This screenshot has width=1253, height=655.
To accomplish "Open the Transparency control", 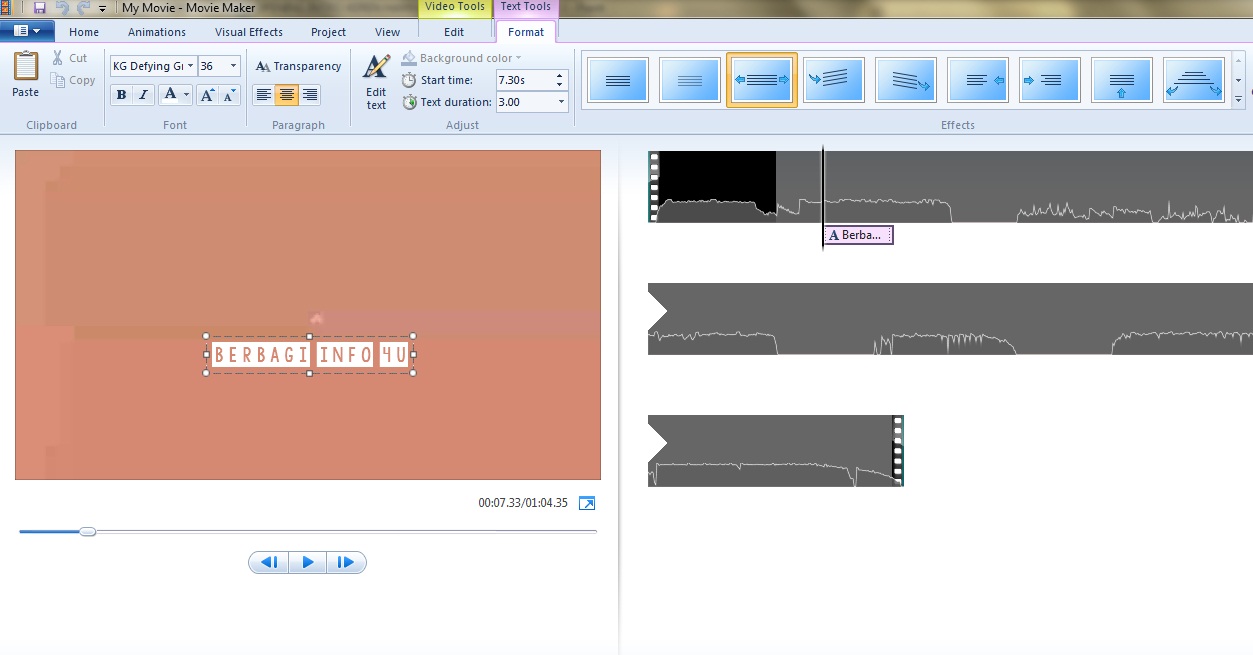I will [297, 65].
